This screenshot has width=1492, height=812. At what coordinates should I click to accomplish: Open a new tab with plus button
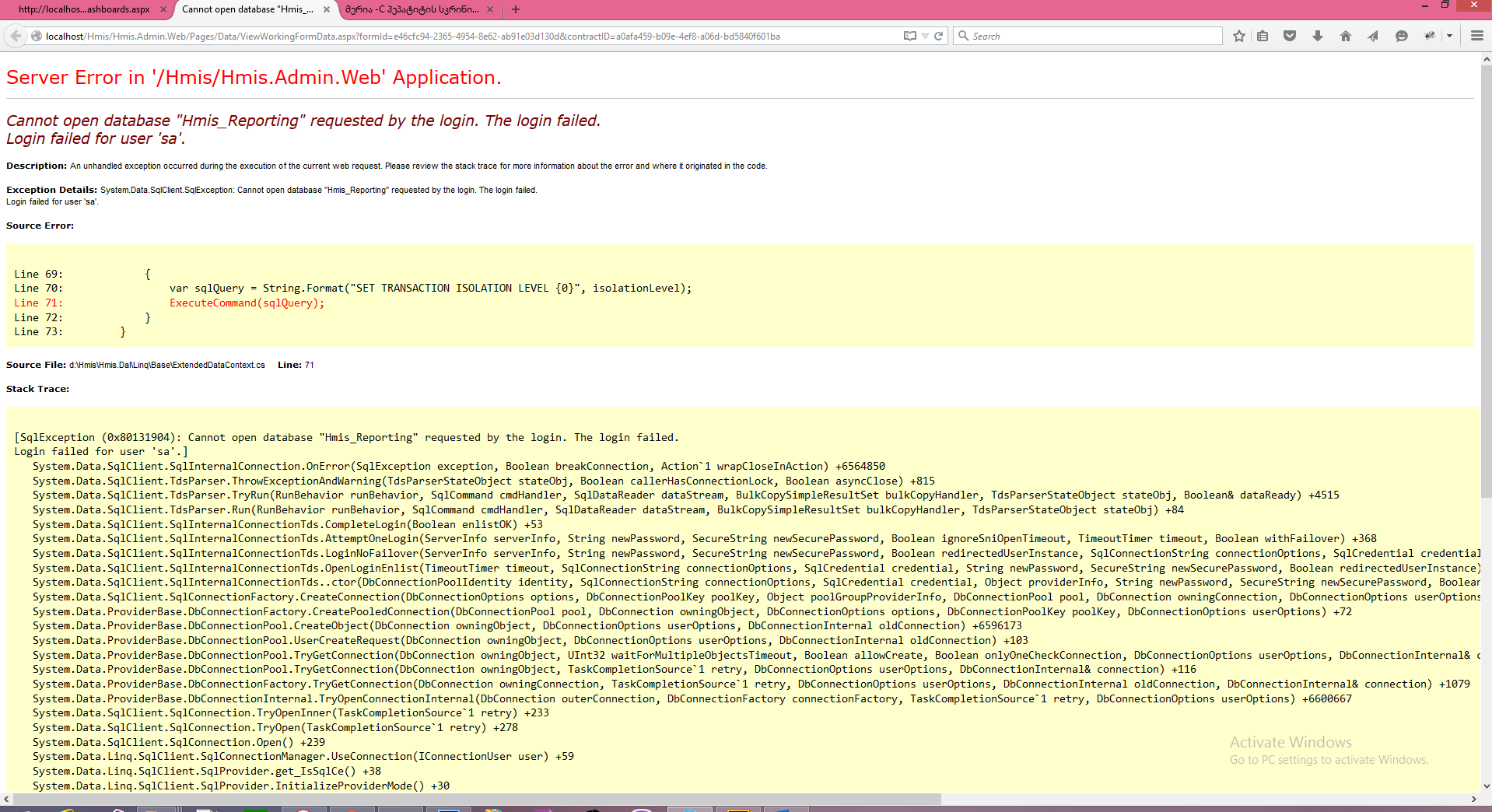point(516,9)
